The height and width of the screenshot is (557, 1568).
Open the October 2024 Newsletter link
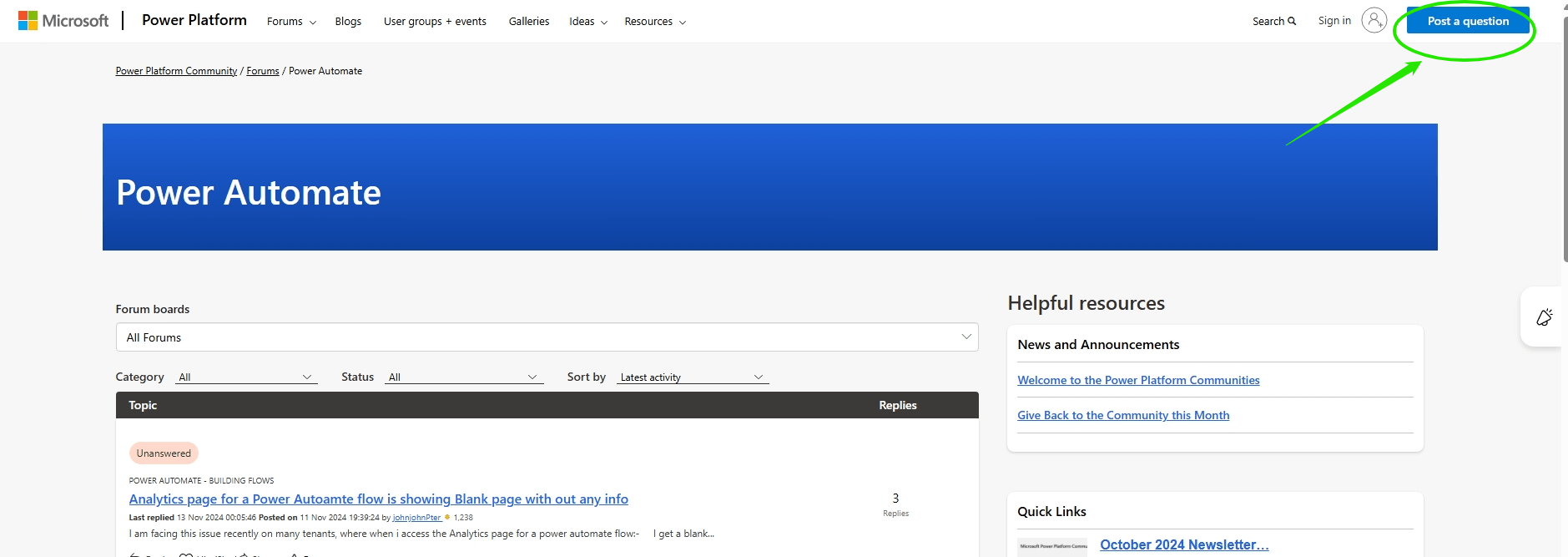pos(1184,544)
